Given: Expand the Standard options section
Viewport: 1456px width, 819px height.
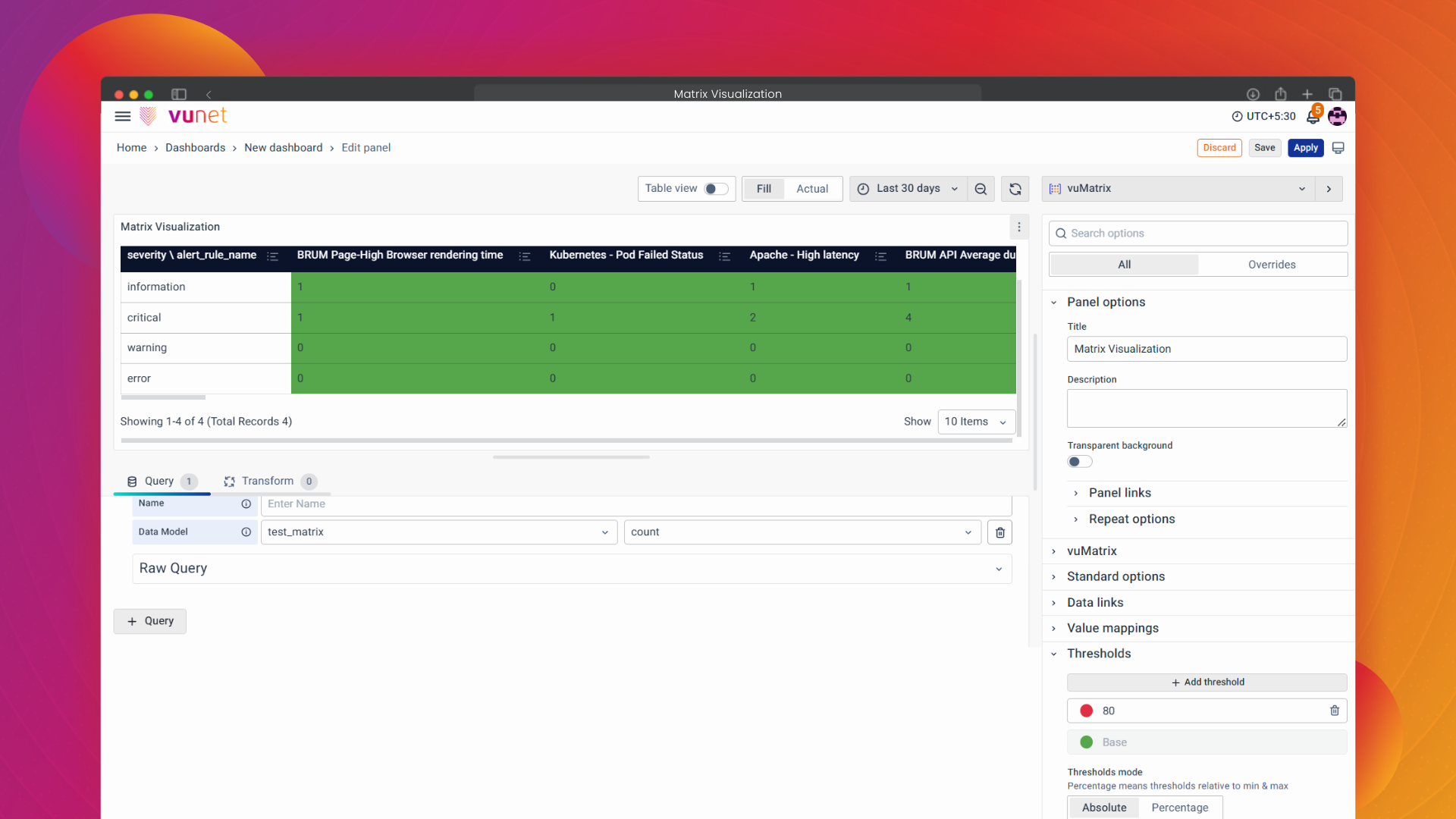Looking at the screenshot, I should (x=1115, y=576).
